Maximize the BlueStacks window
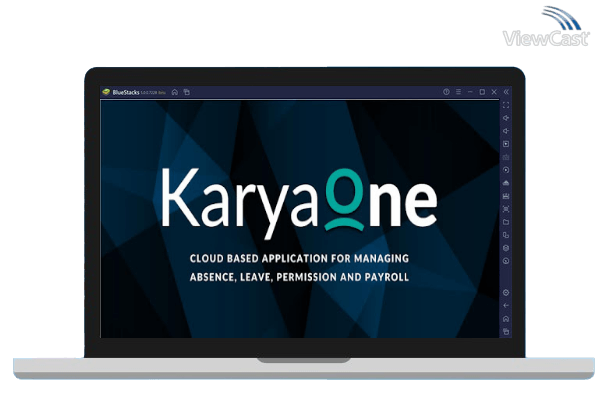 [482, 92]
